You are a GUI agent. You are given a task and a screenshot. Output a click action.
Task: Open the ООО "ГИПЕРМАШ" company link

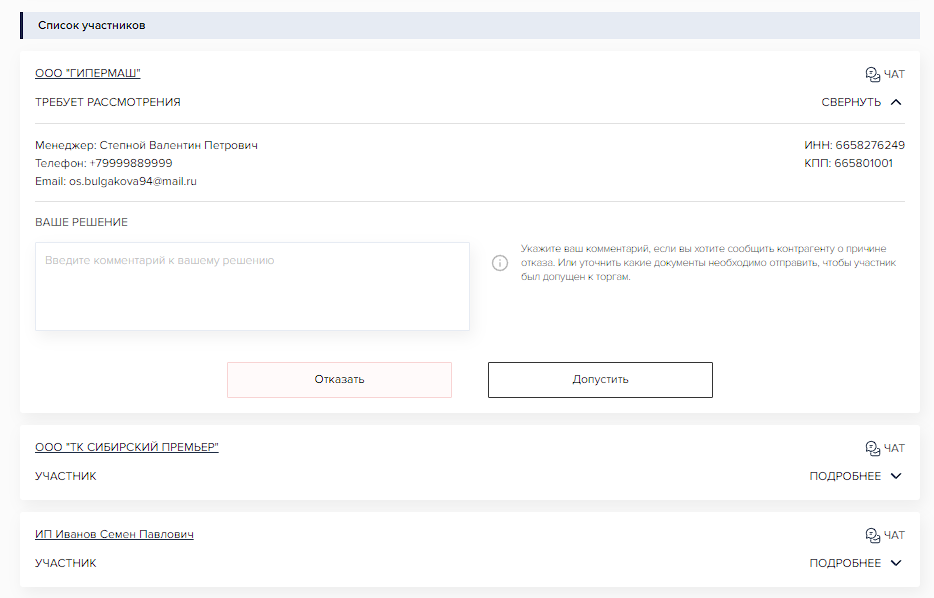click(88, 73)
